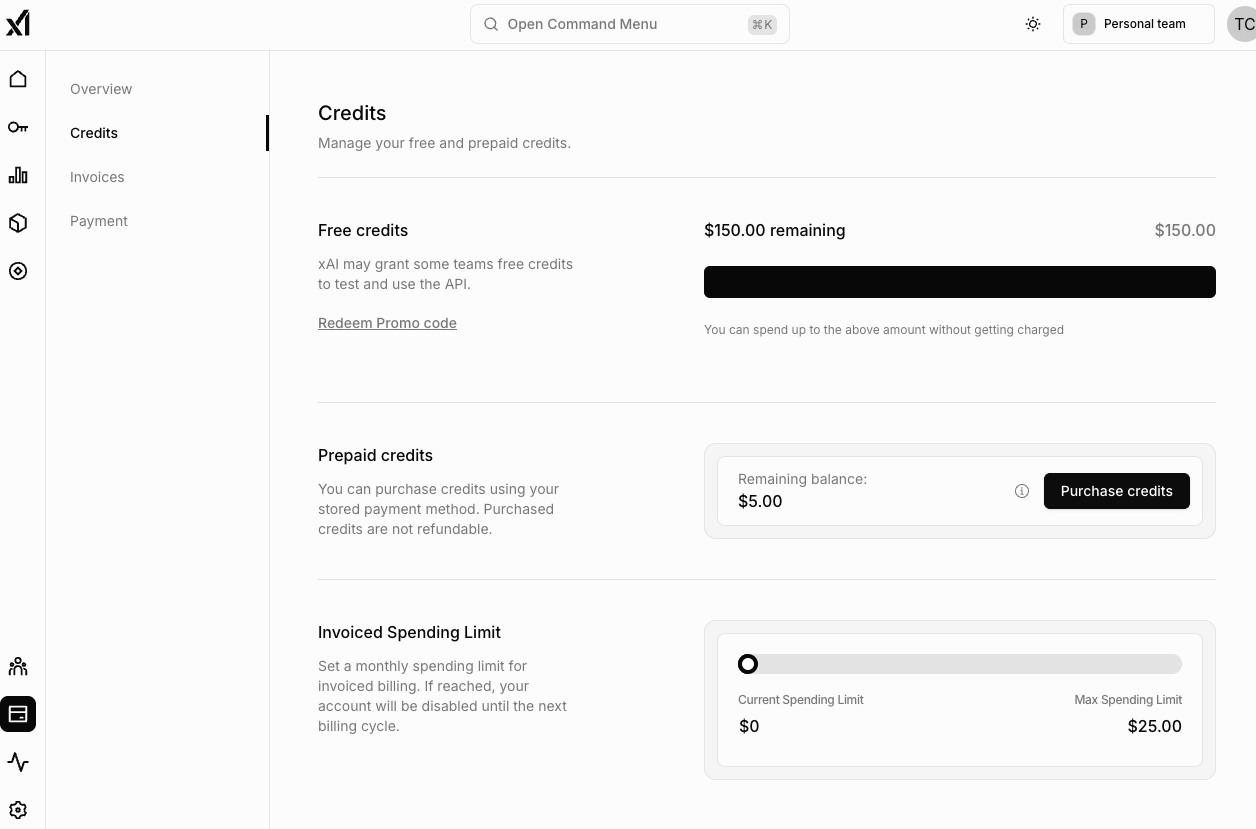This screenshot has height=829, width=1256.
Task: Open the Home icon in the sidebar
Action: [18, 79]
